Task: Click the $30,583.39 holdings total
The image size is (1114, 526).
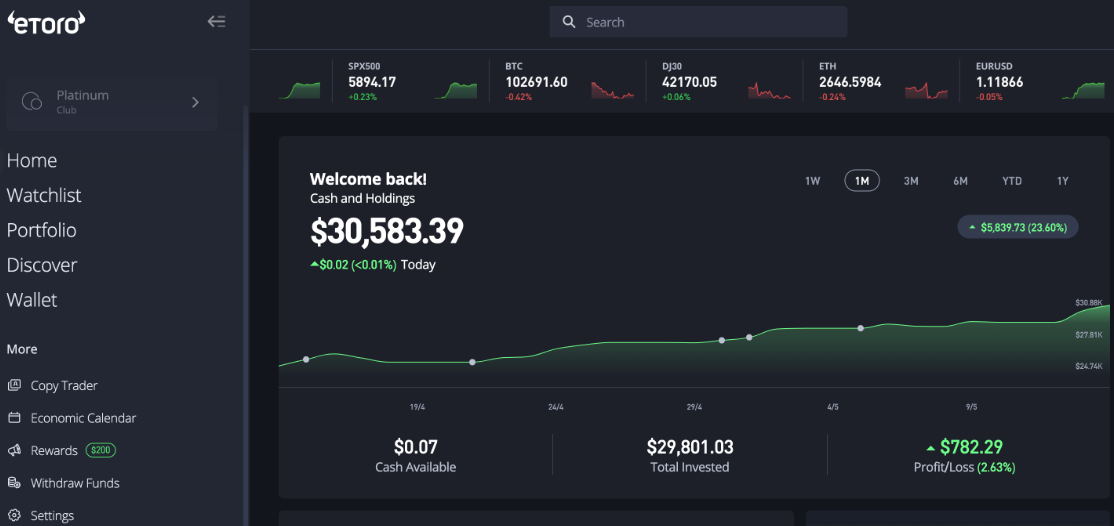Action: click(387, 232)
